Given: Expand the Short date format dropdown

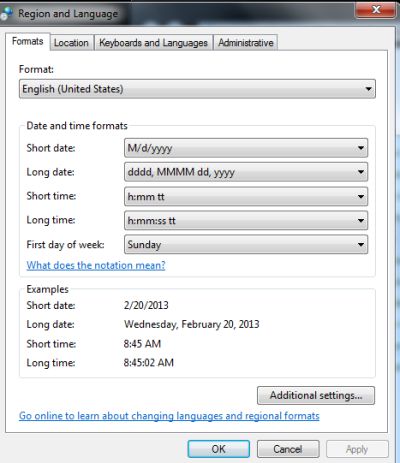Looking at the screenshot, I should point(246,148).
